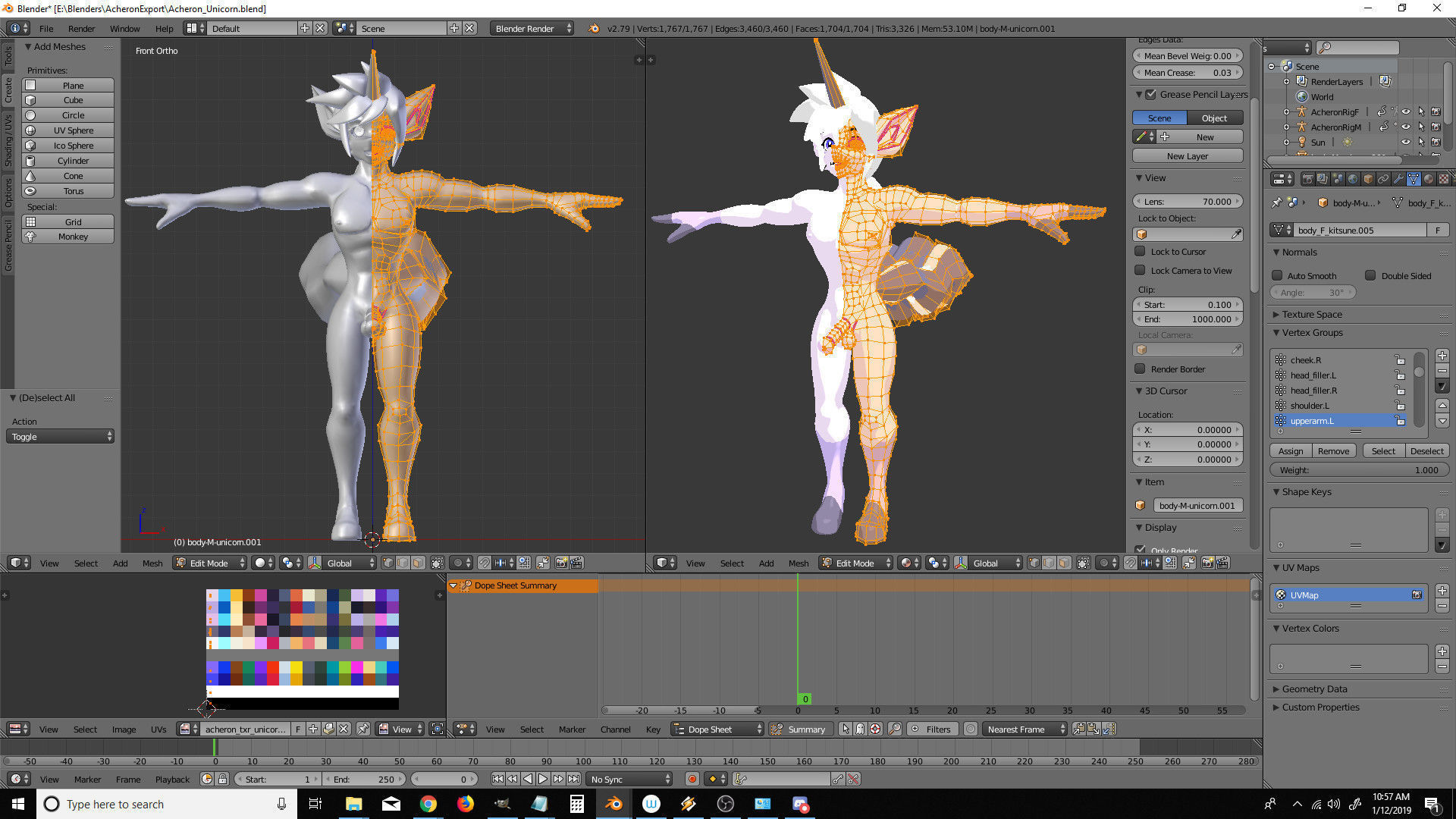This screenshot has width=1456, height=819.
Task: Add a Monkey mesh
Action: (x=67, y=236)
